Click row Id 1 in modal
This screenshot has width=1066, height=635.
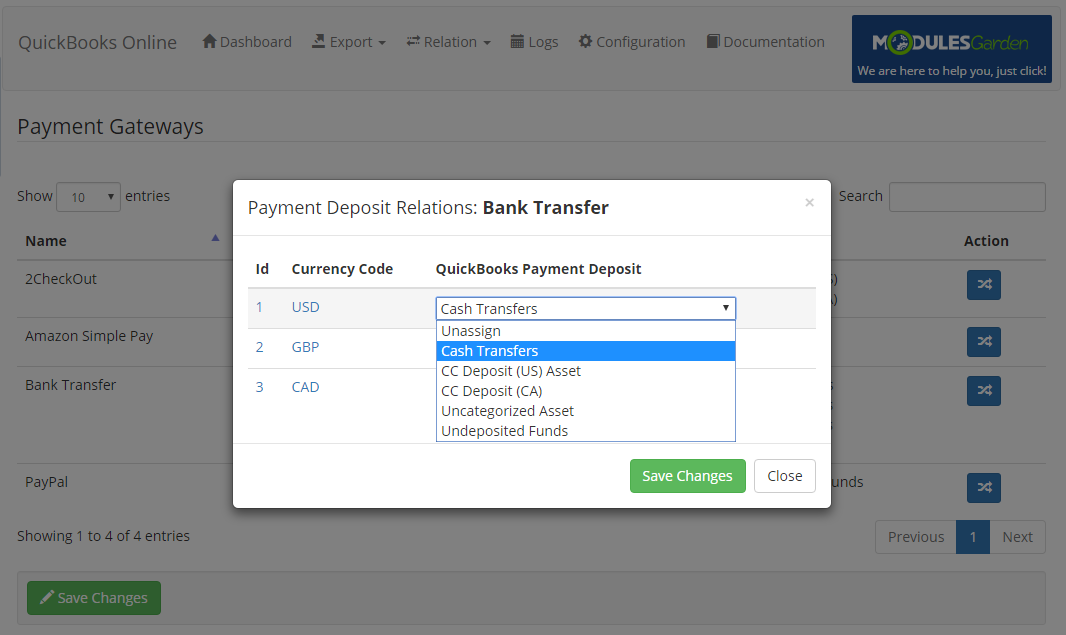(259, 307)
